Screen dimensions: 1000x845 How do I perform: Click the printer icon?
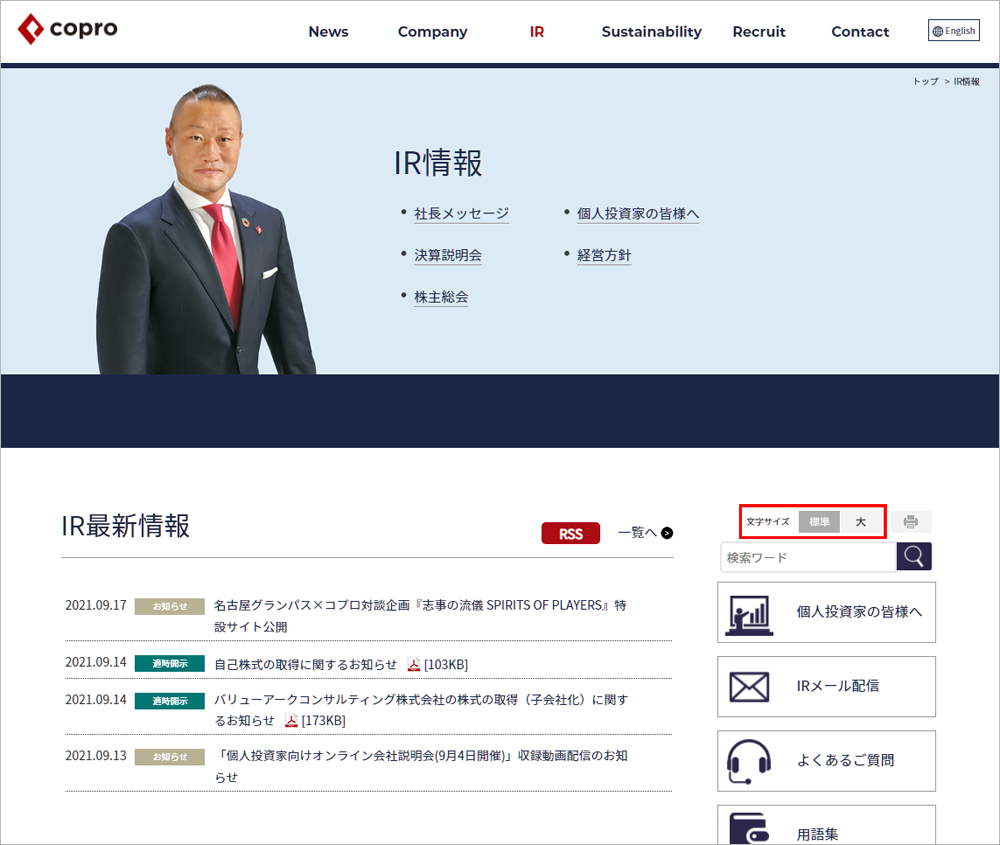pos(911,522)
